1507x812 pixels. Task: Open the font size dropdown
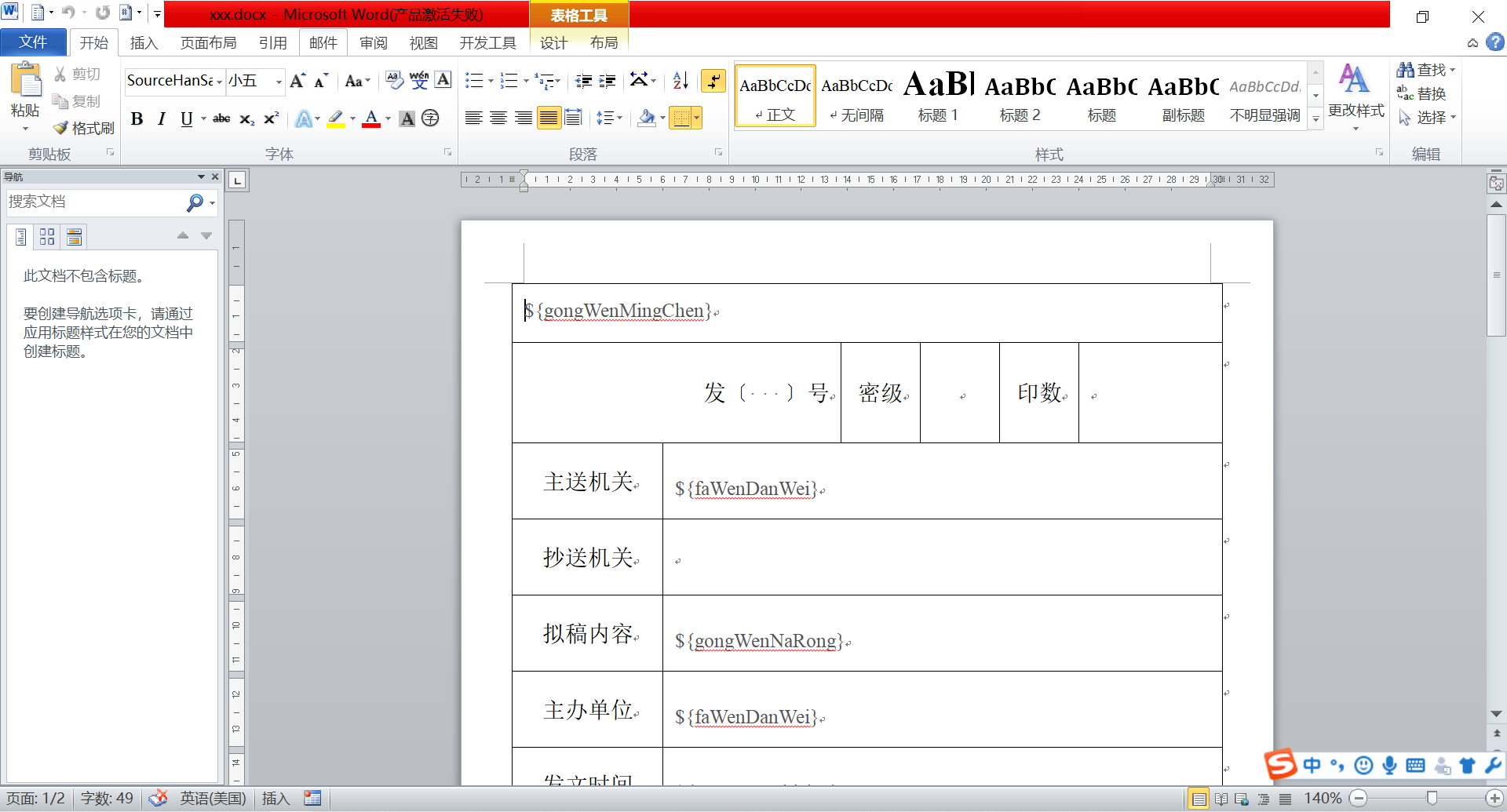pos(278,81)
